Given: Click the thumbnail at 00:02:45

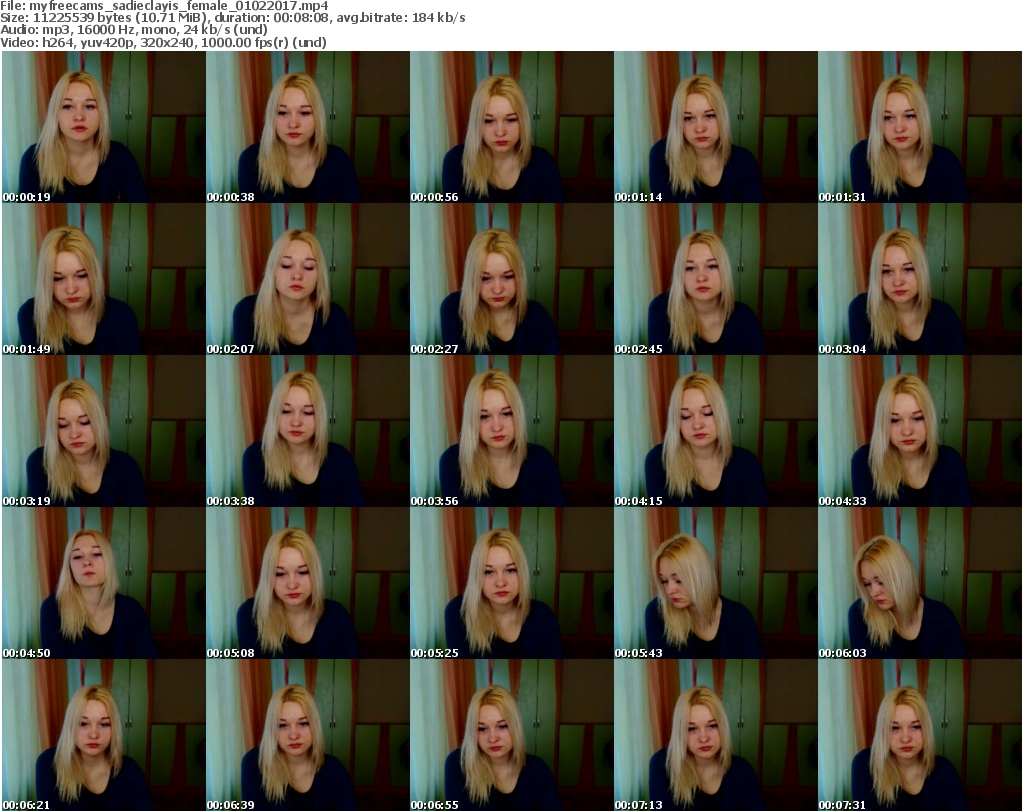Looking at the screenshot, I should coord(715,279).
